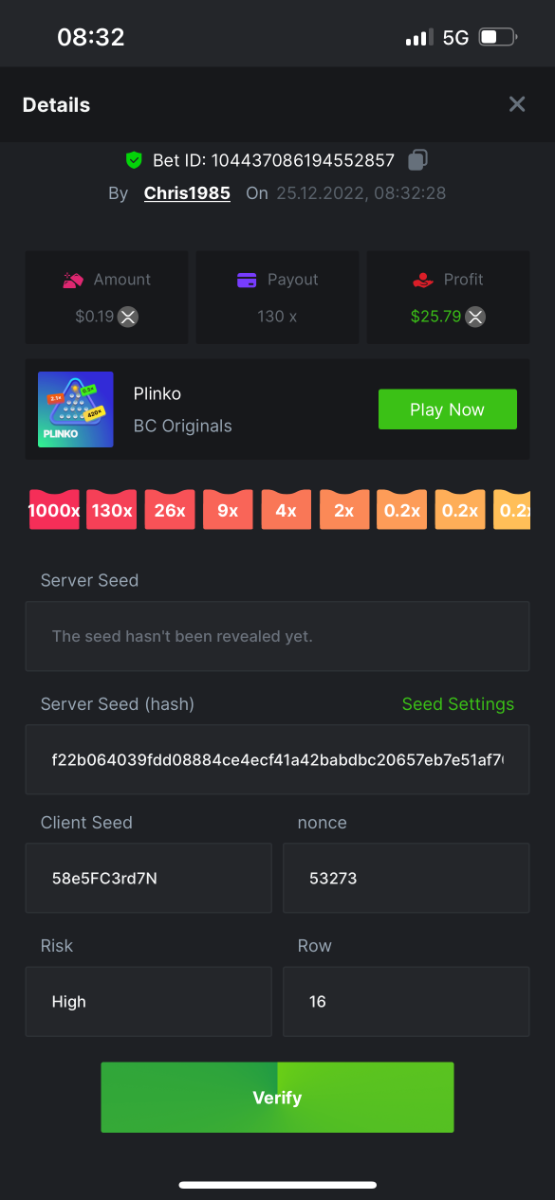This screenshot has height=1200, width=555.
Task: Tap the Amount bet icon
Action: tap(73, 280)
